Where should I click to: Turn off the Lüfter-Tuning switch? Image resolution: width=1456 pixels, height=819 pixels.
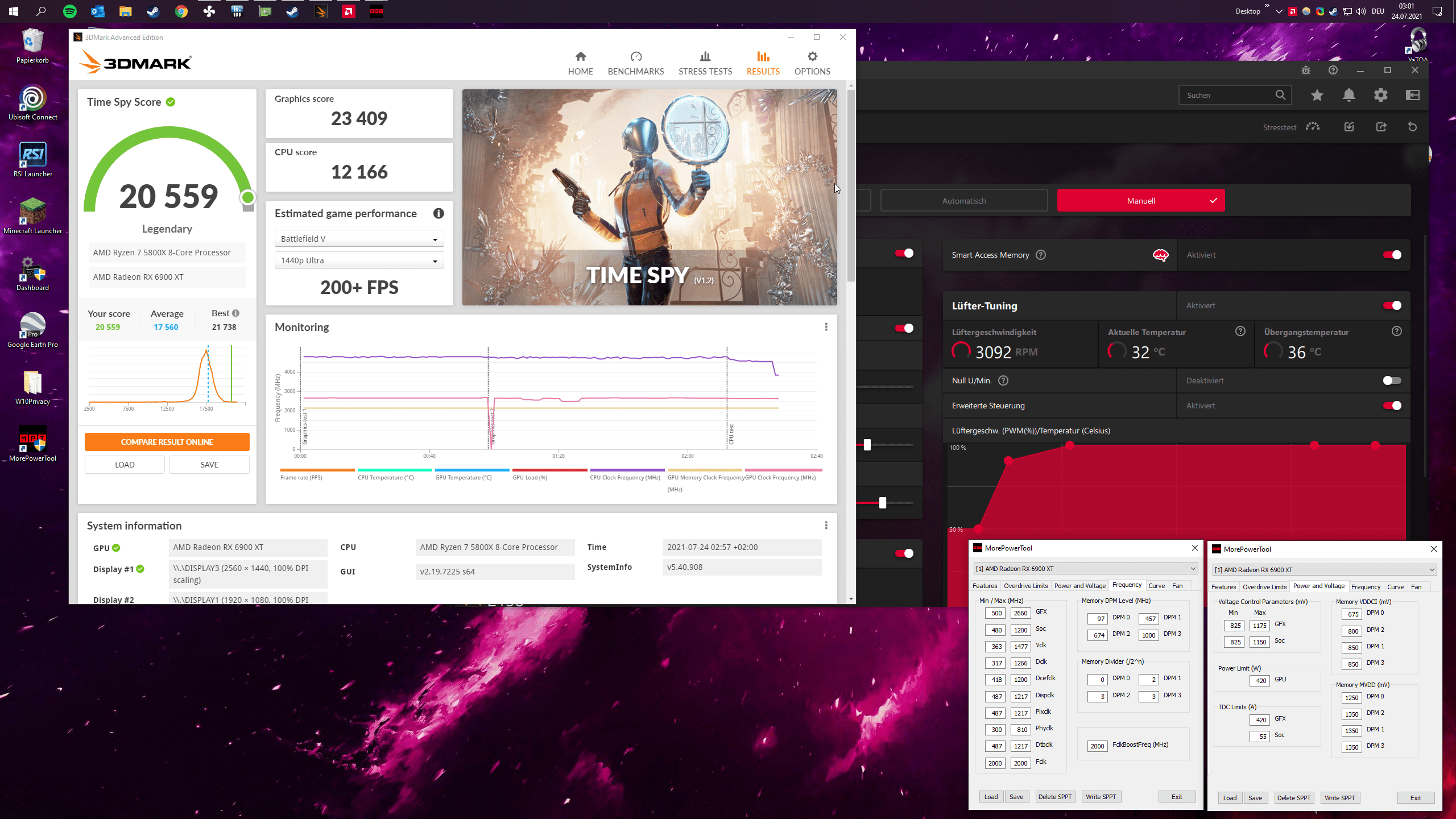(x=1392, y=305)
